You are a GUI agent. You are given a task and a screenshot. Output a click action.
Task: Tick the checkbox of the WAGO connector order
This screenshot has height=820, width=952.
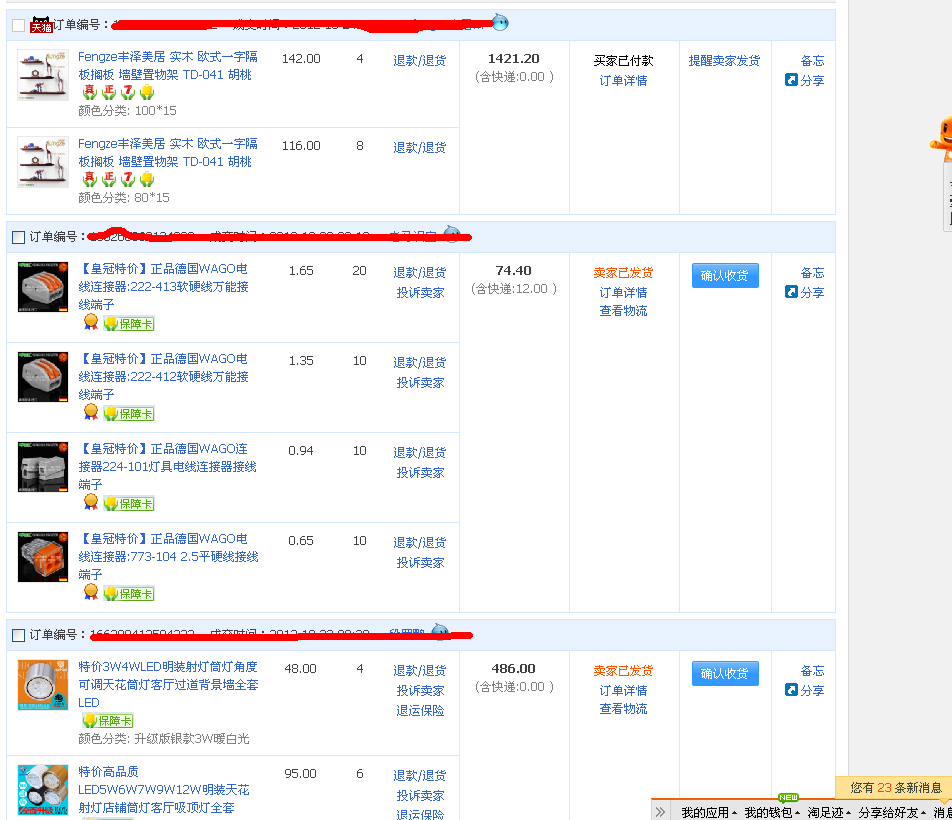19,237
